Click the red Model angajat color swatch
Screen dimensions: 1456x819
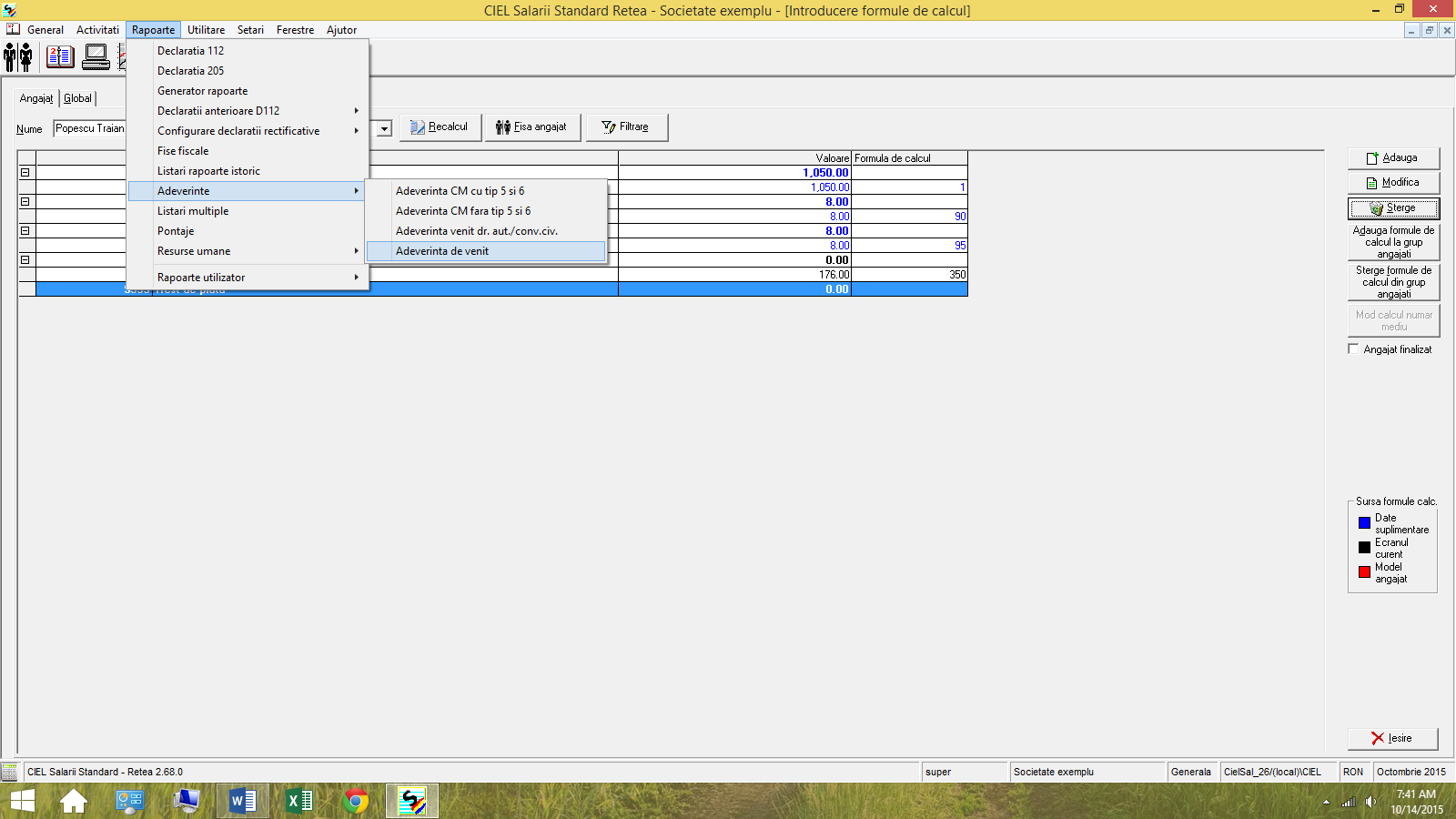pos(1364,572)
